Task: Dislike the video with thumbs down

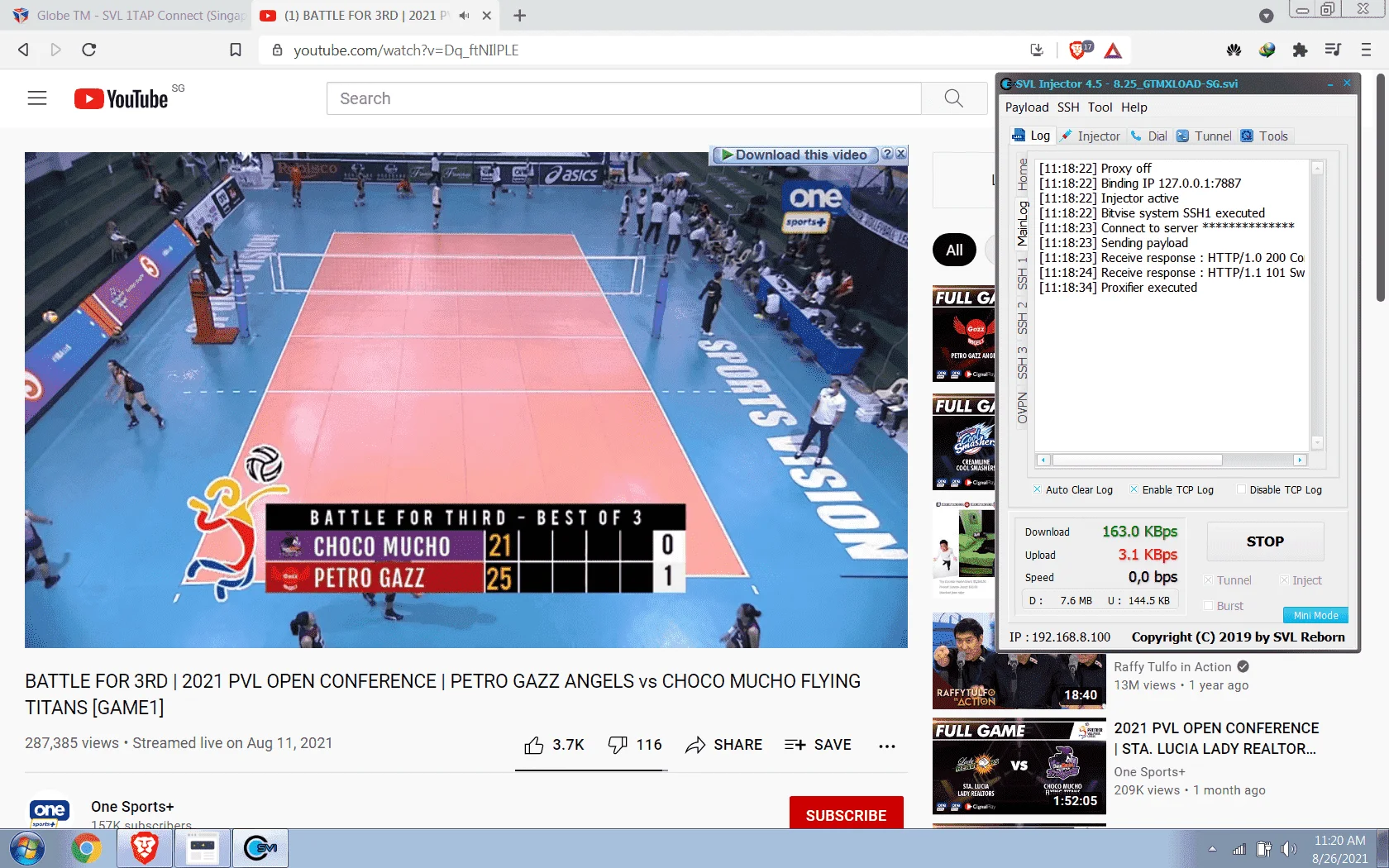Action: click(x=618, y=745)
